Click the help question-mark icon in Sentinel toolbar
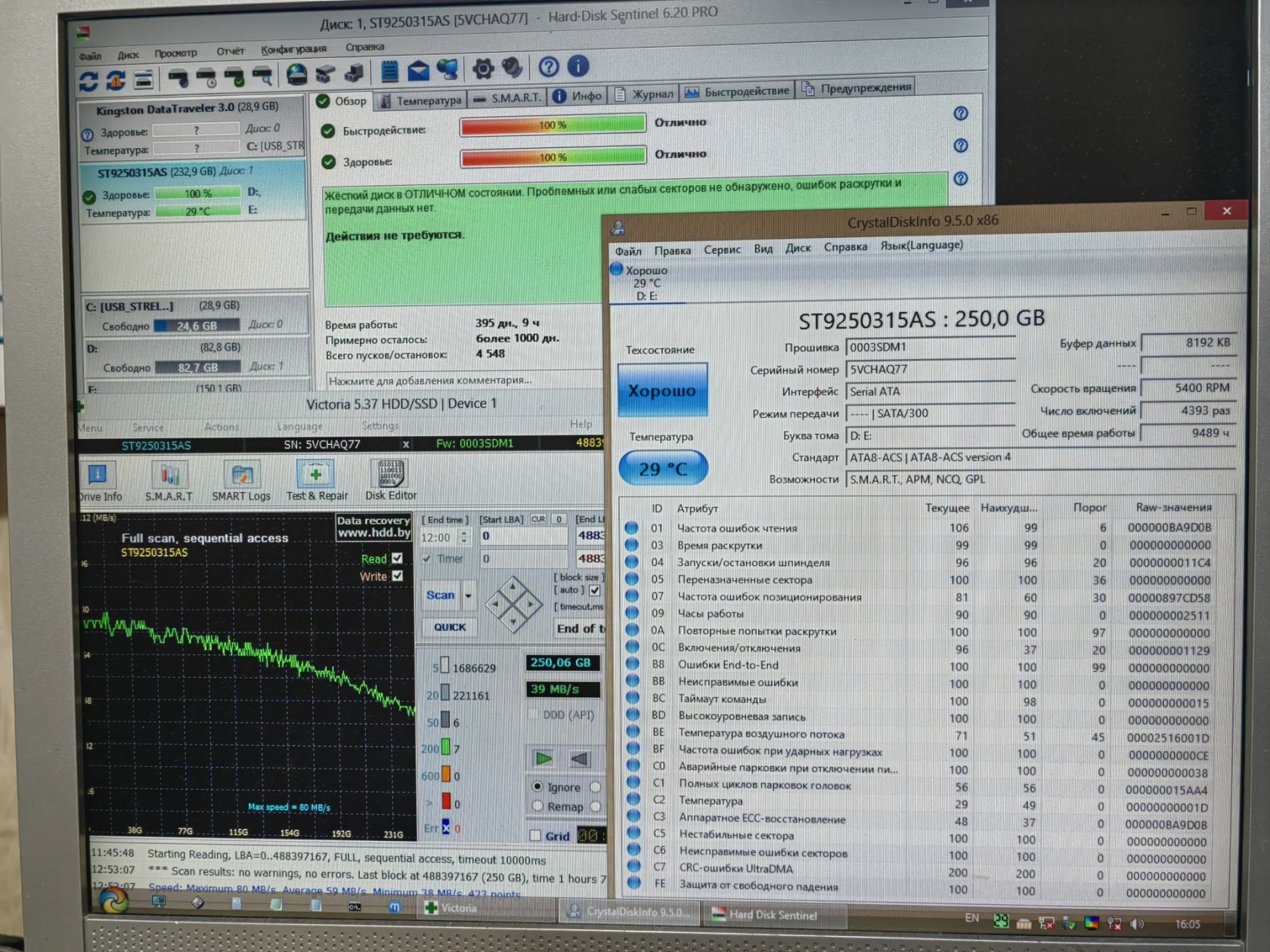Screen dimensions: 1270x952 [x=548, y=66]
